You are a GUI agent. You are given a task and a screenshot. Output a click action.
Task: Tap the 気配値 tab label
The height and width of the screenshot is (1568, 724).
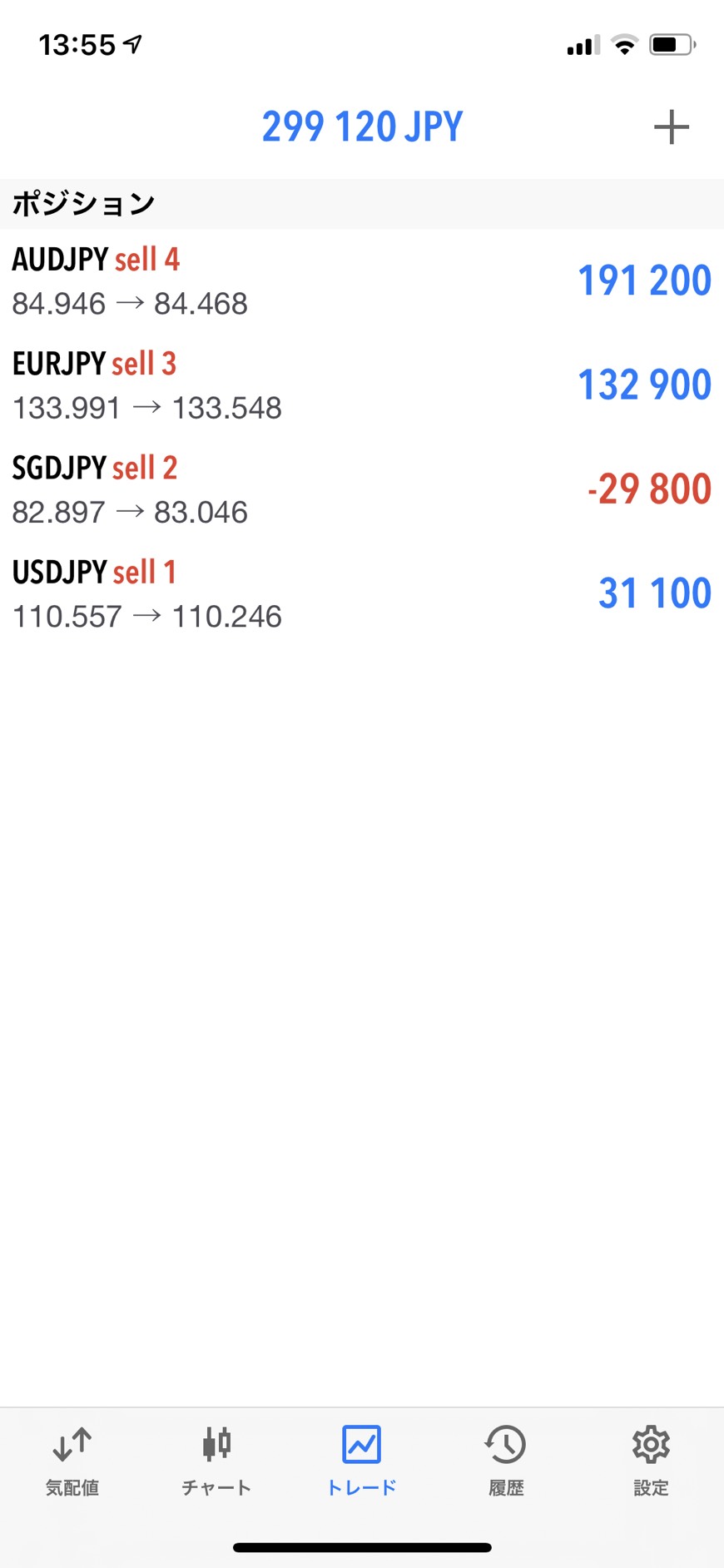(72, 1488)
